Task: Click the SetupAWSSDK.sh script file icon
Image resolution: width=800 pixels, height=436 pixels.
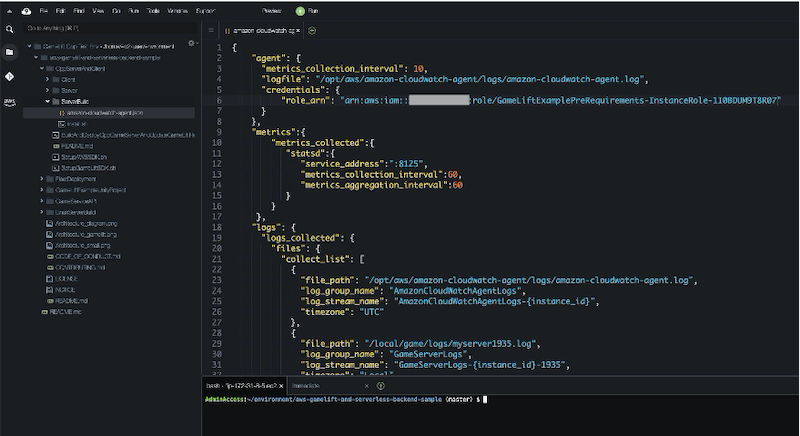Action: click(56, 157)
